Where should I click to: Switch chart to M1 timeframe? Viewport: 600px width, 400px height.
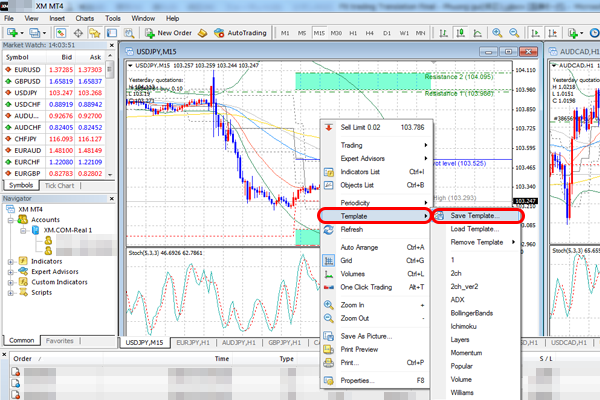click(x=285, y=33)
